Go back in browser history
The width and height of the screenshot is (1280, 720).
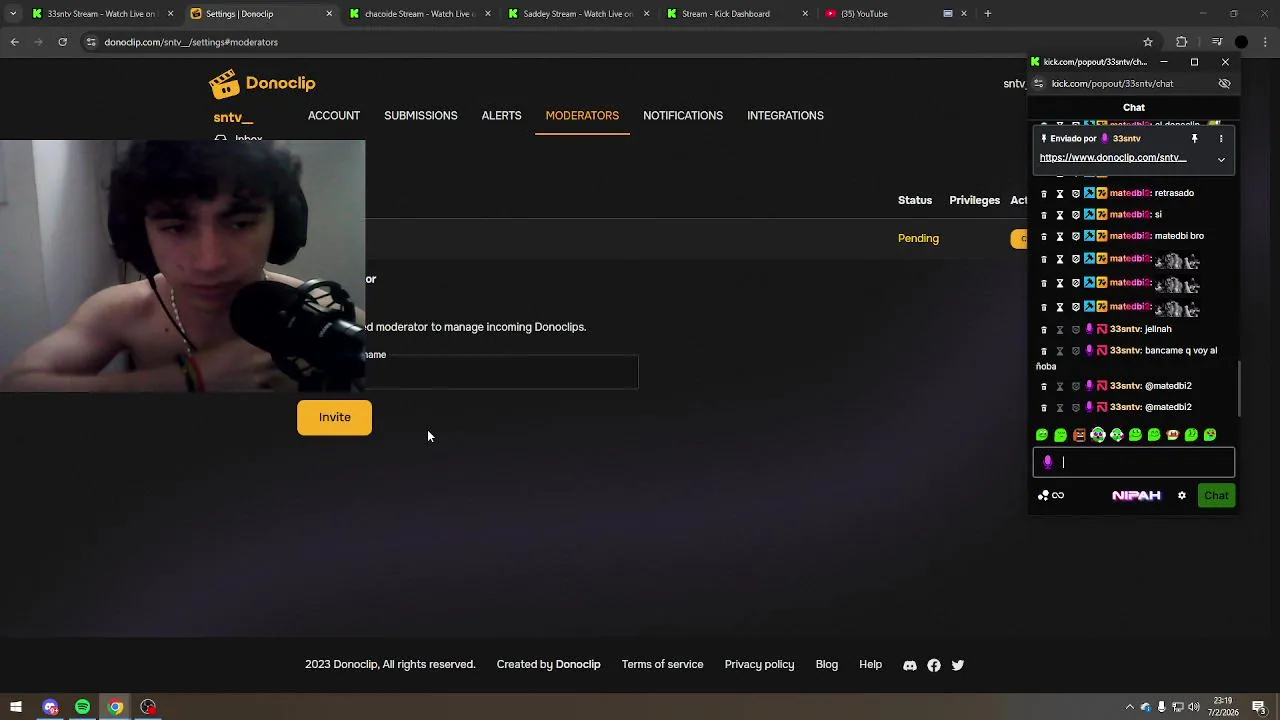point(14,42)
